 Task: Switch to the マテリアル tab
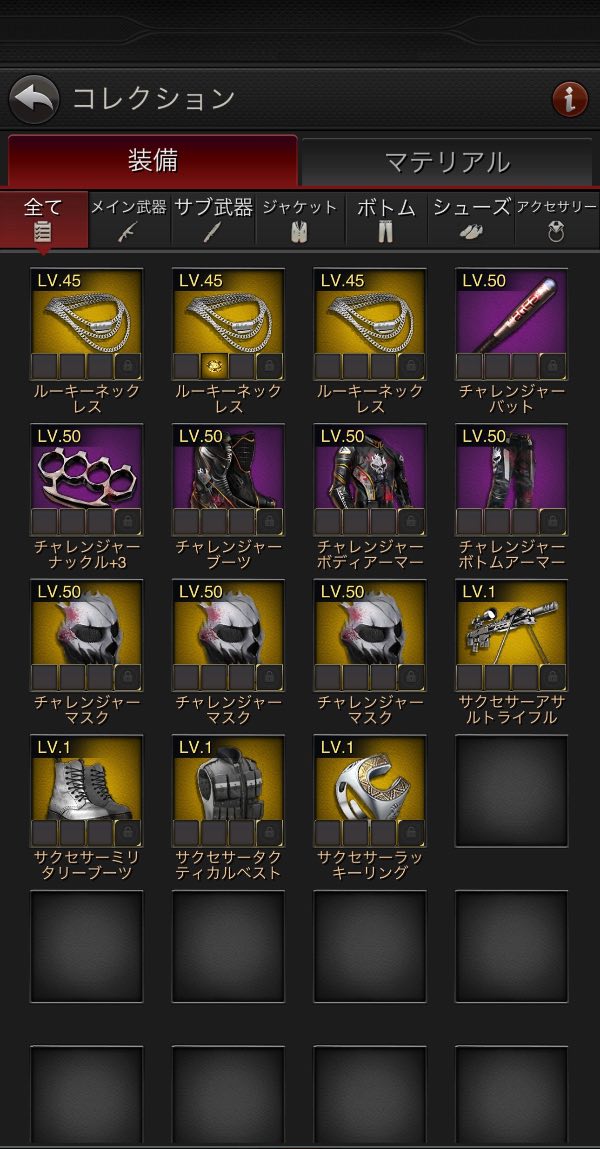[x=447, y=162]
